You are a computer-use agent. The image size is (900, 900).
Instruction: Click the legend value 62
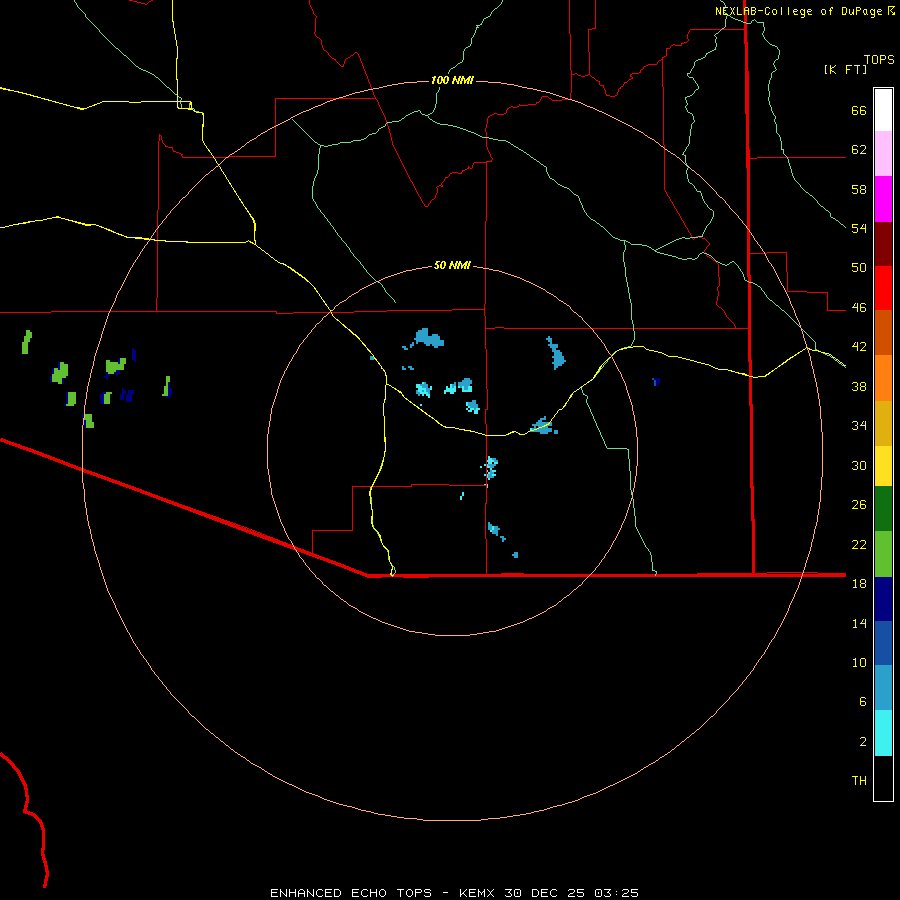(x=859, y=150)
